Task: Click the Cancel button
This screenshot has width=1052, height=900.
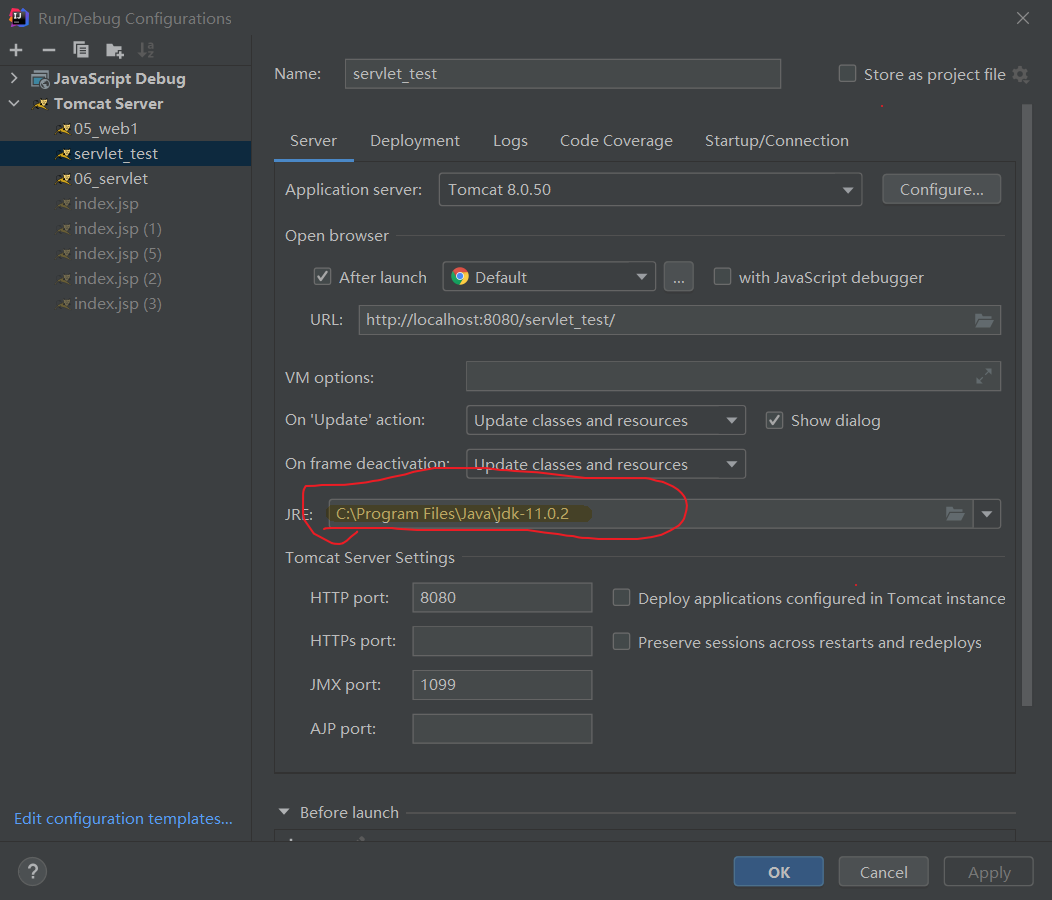Action: [x=884, y=872]
